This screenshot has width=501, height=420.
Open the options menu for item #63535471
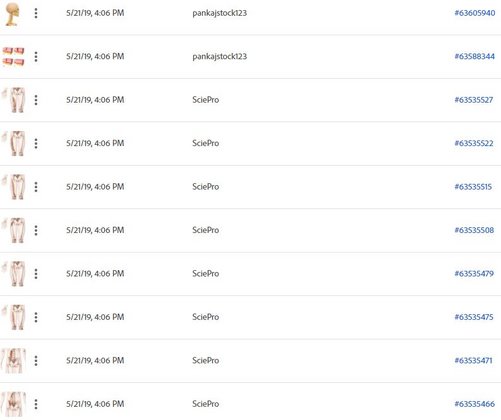[36, 360]
